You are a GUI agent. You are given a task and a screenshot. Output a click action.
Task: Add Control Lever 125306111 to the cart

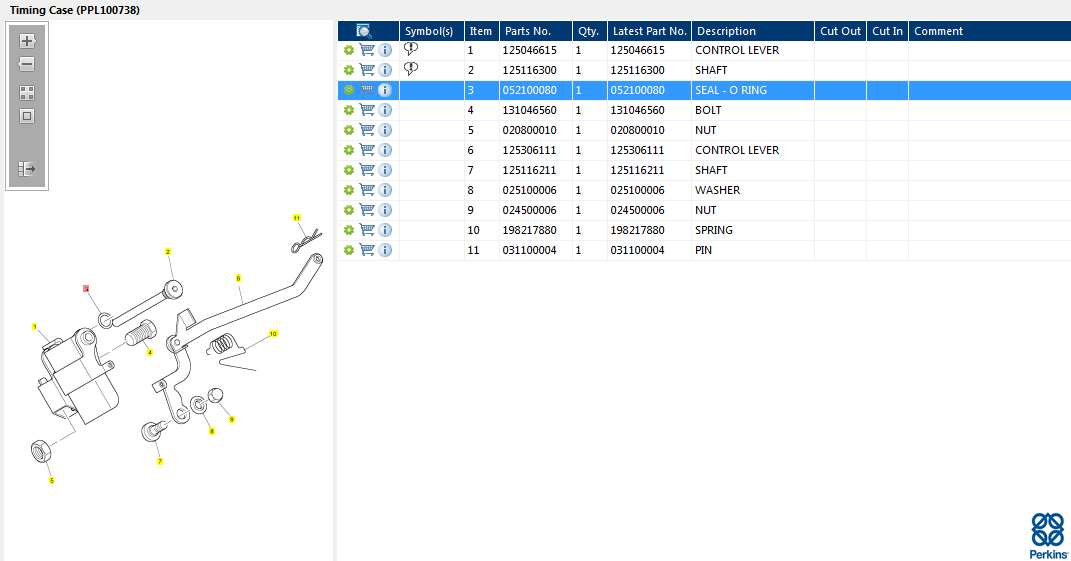click(x=367, y=150)
